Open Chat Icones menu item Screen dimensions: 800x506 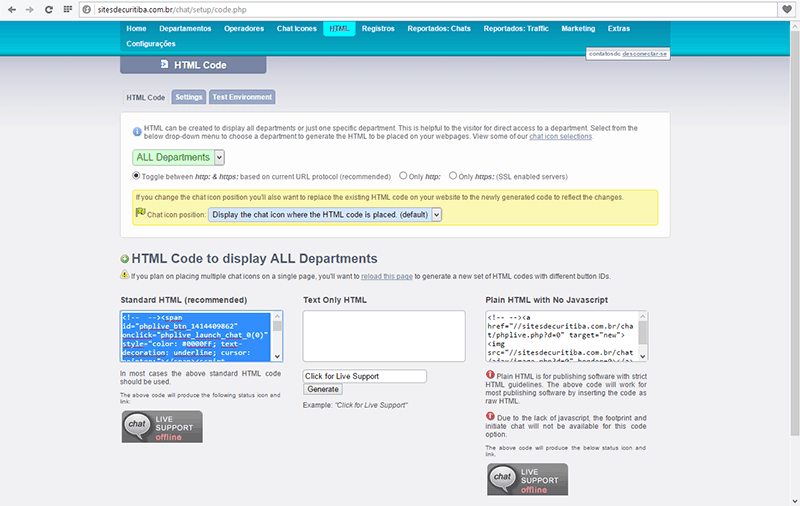coord(296,29)
